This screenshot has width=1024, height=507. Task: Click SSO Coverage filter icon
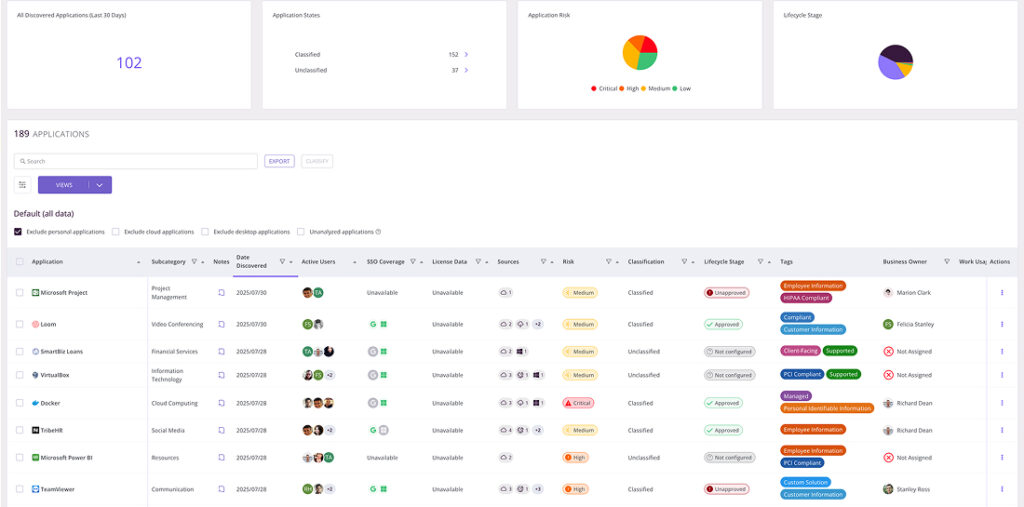(x=413, y=261)
